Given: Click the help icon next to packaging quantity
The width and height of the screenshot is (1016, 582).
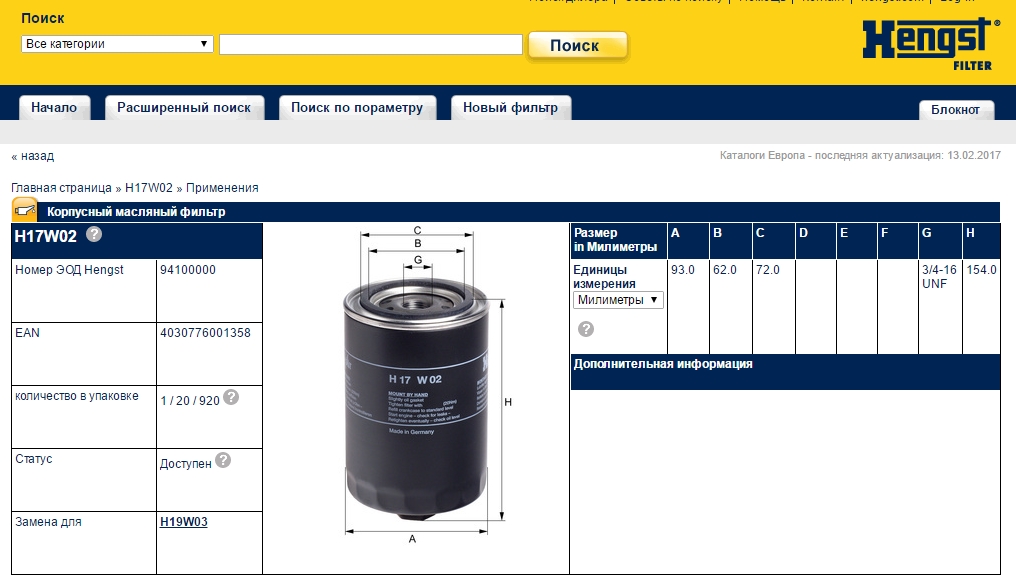Looking at the screenshot, I should pyautogui.click(x=231, y=397).
